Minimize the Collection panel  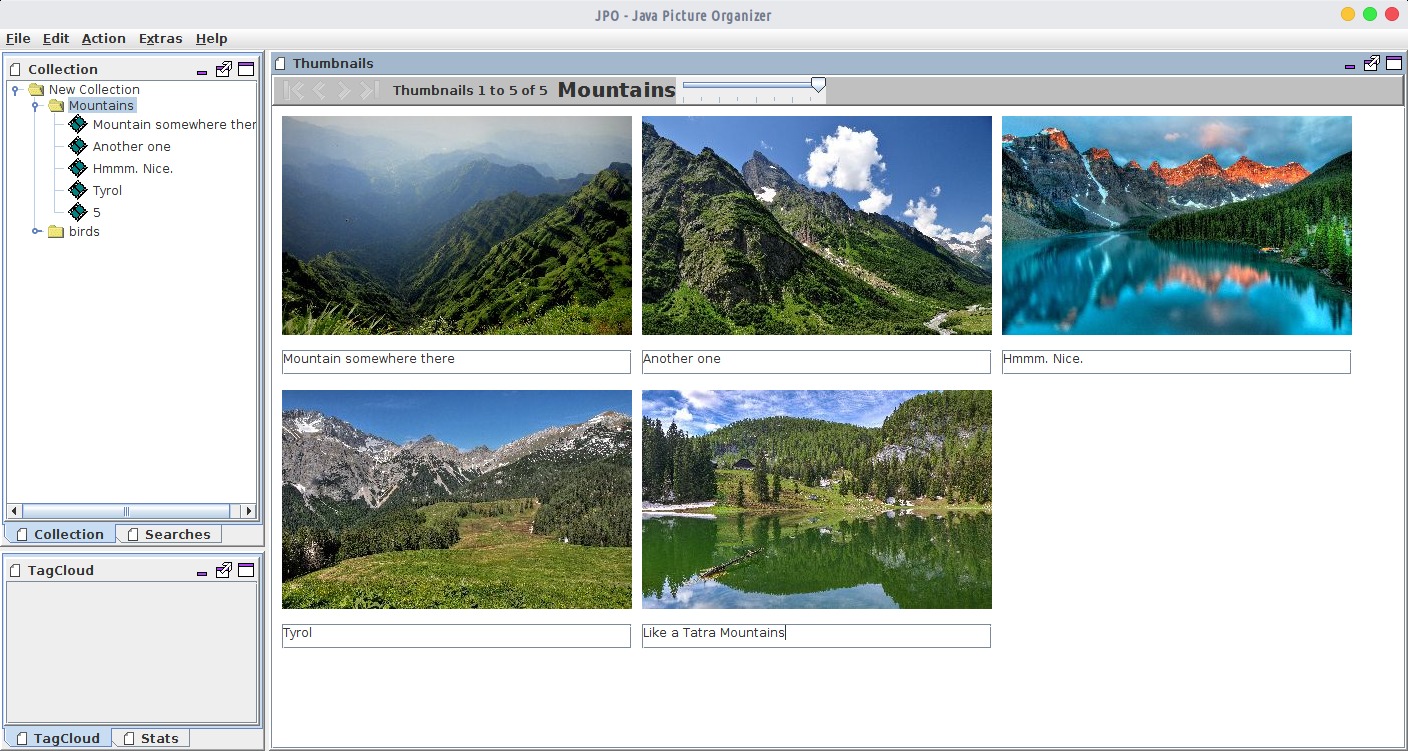click(x=202, y=72)
